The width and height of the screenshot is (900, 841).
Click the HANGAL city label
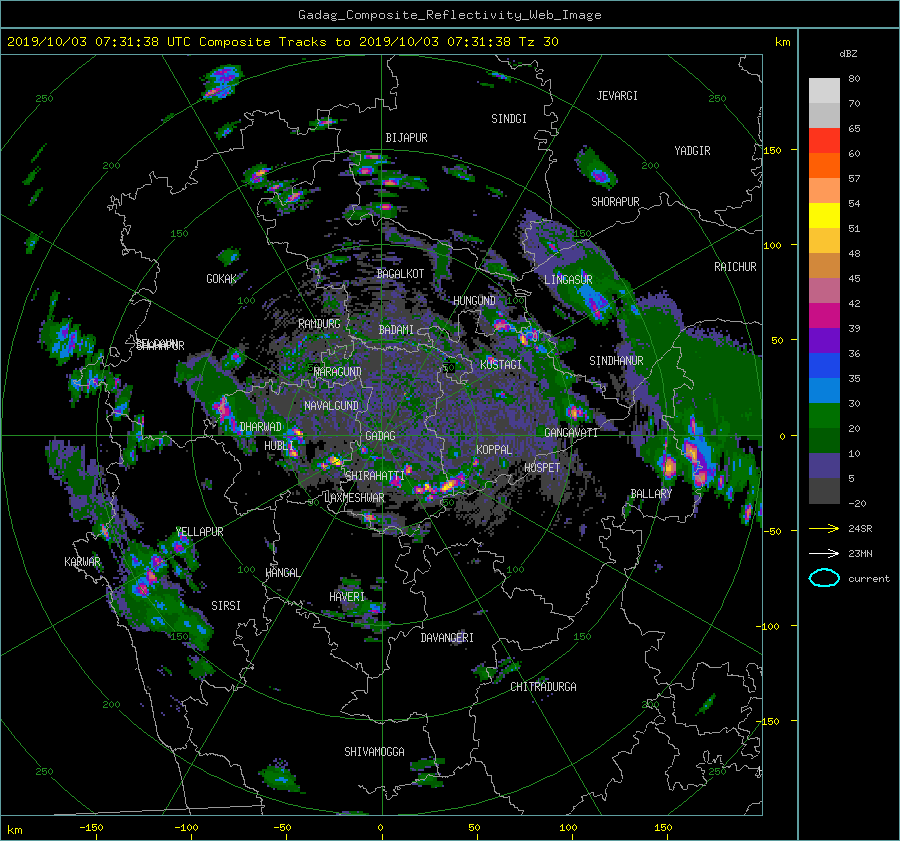(282, 573)
